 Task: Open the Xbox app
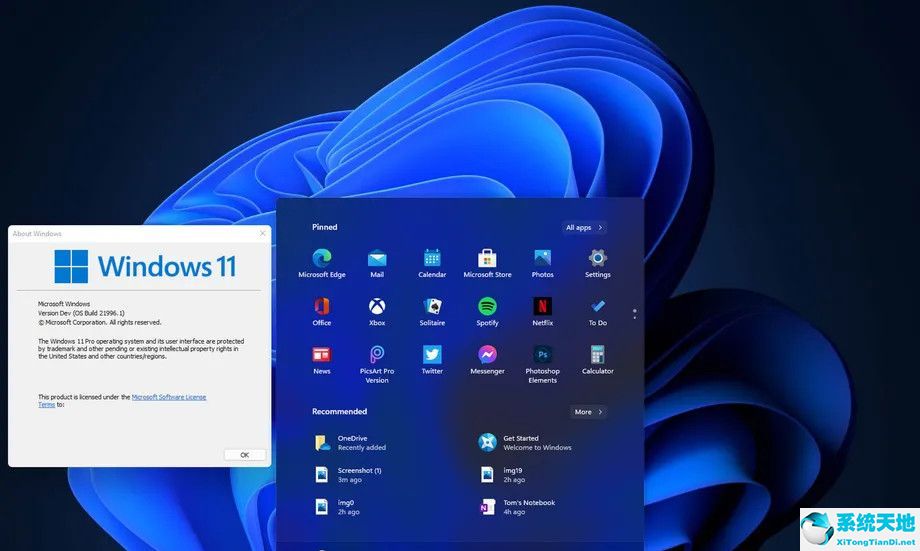click(377, 312)
